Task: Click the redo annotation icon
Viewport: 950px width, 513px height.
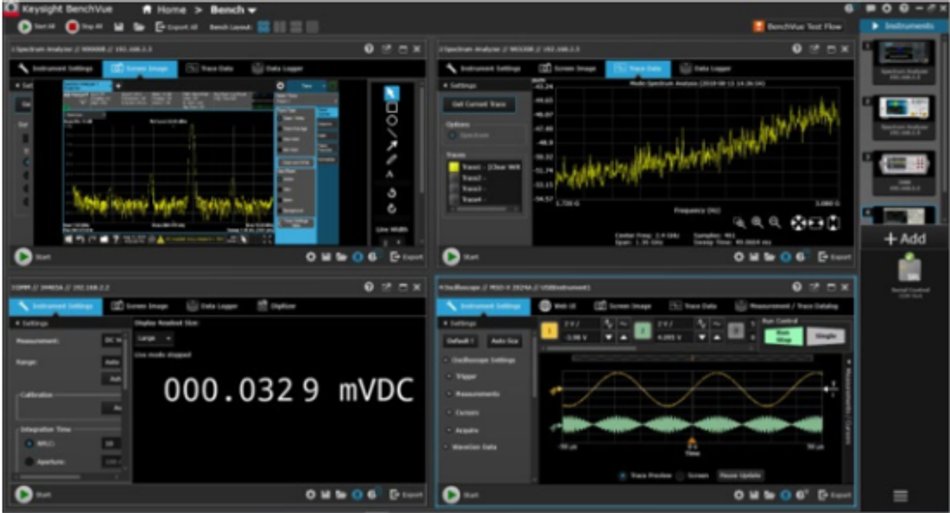Action: pos(391,209)
